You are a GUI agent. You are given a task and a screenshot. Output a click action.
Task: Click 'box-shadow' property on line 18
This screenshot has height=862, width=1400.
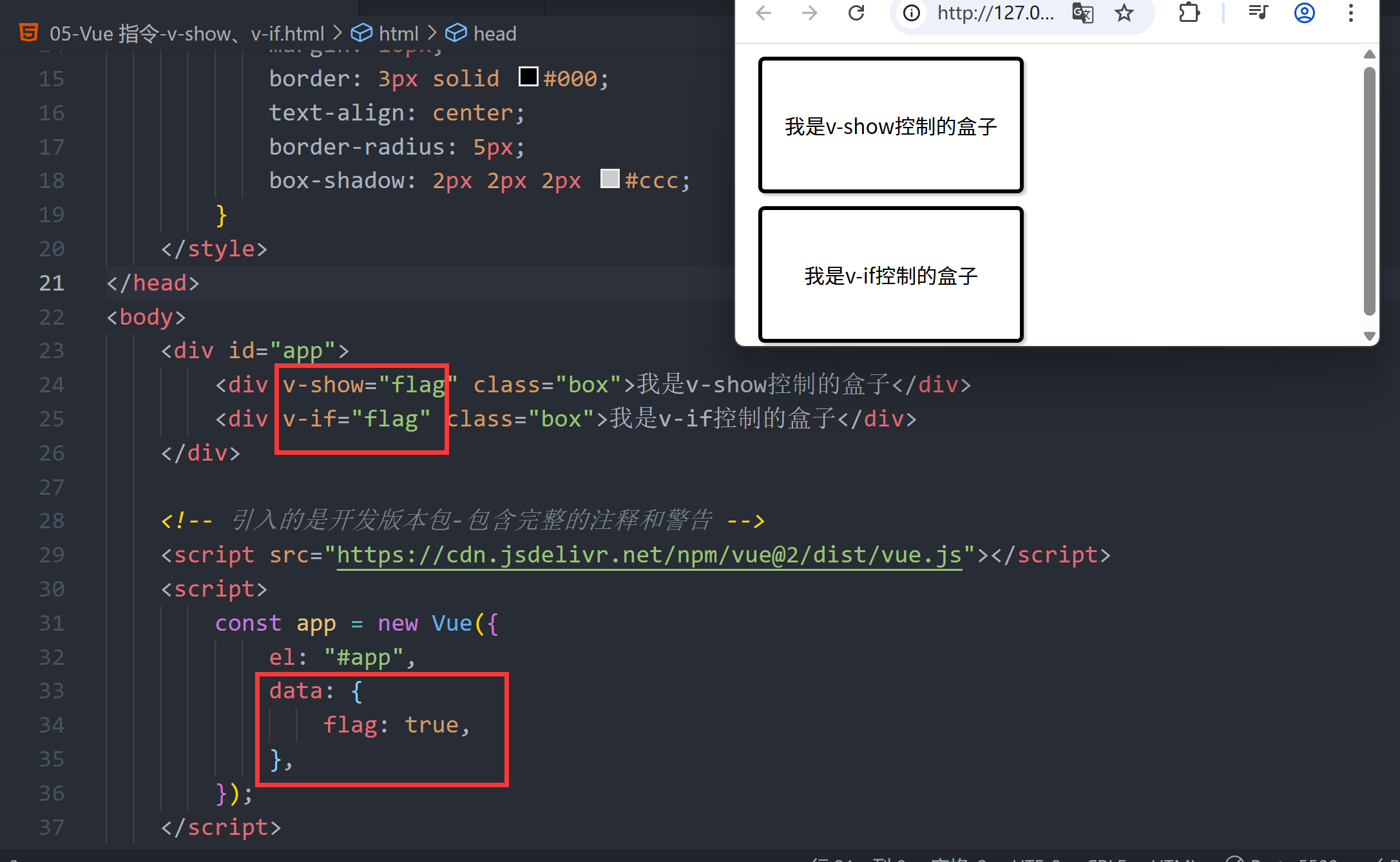(337, 180)
